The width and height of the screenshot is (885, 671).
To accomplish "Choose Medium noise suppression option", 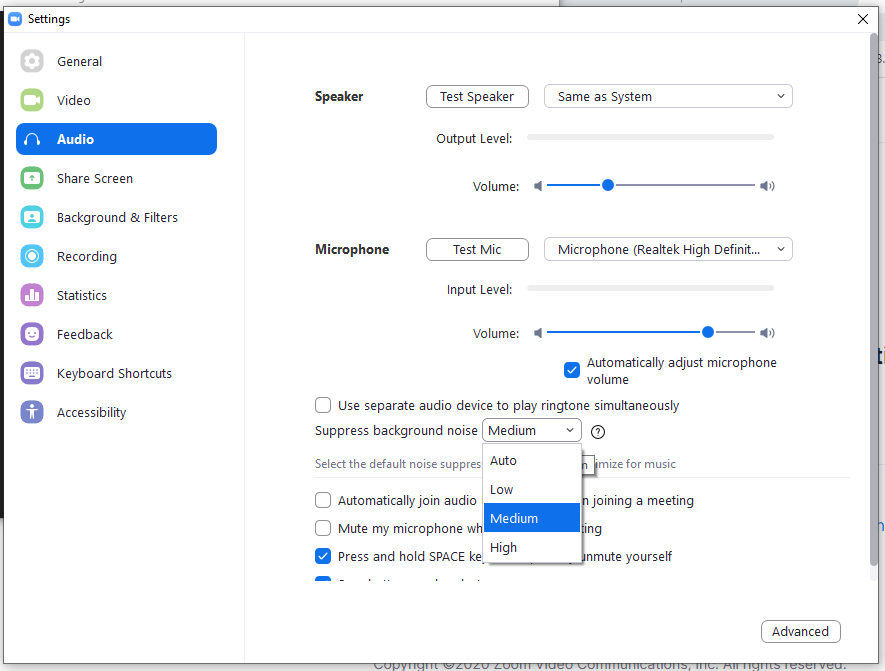I will (532, 518).
